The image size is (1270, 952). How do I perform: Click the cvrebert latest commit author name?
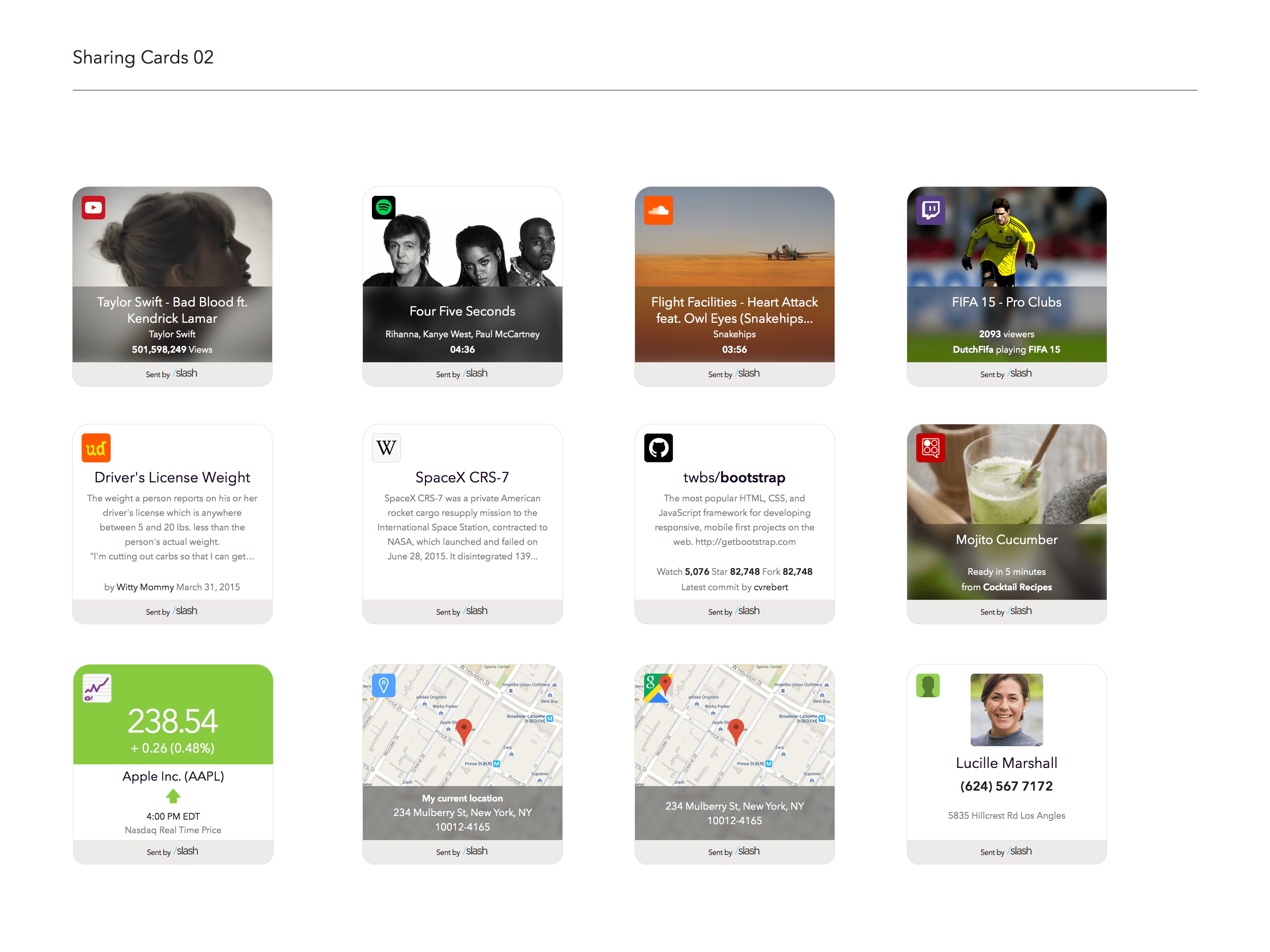[771, 587]
